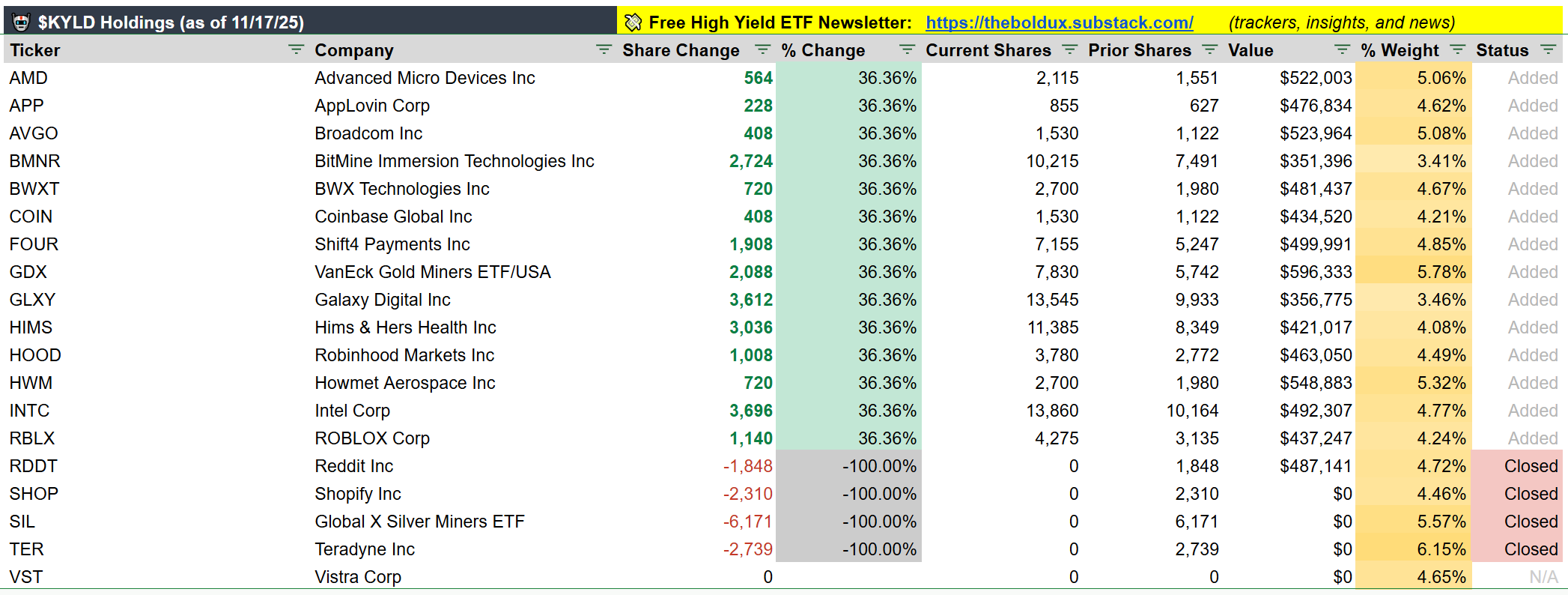Open the % Change column filter
This screenshot has height=595, width=1568.
pyautogui.click(x=907, y=49)
